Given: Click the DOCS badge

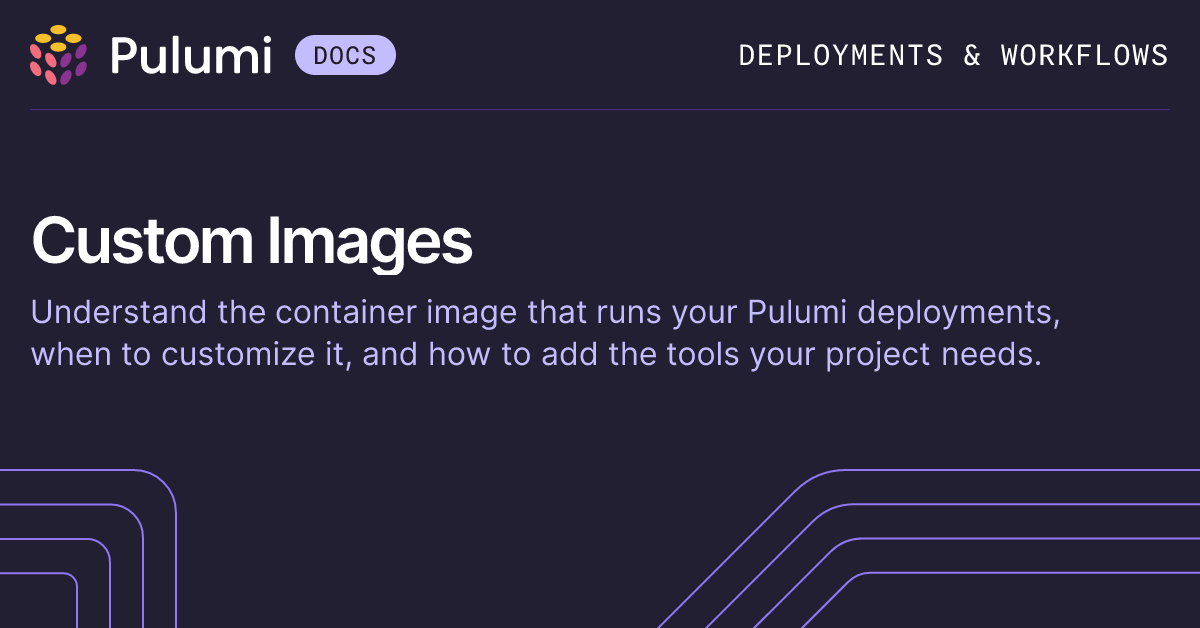Looking at the screenshot, I should 345,55.
